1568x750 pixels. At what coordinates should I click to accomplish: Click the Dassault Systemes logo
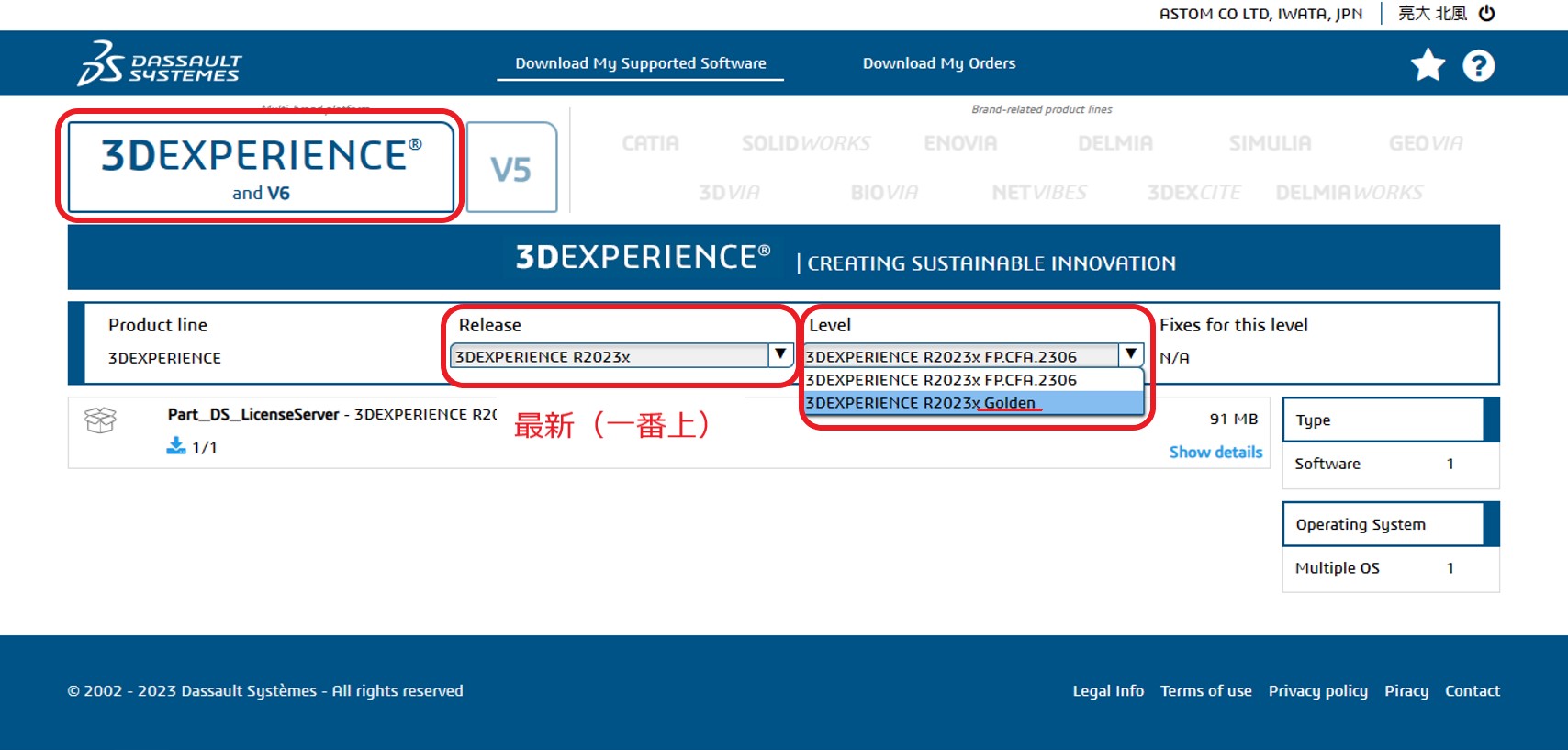tap(160, 63)
